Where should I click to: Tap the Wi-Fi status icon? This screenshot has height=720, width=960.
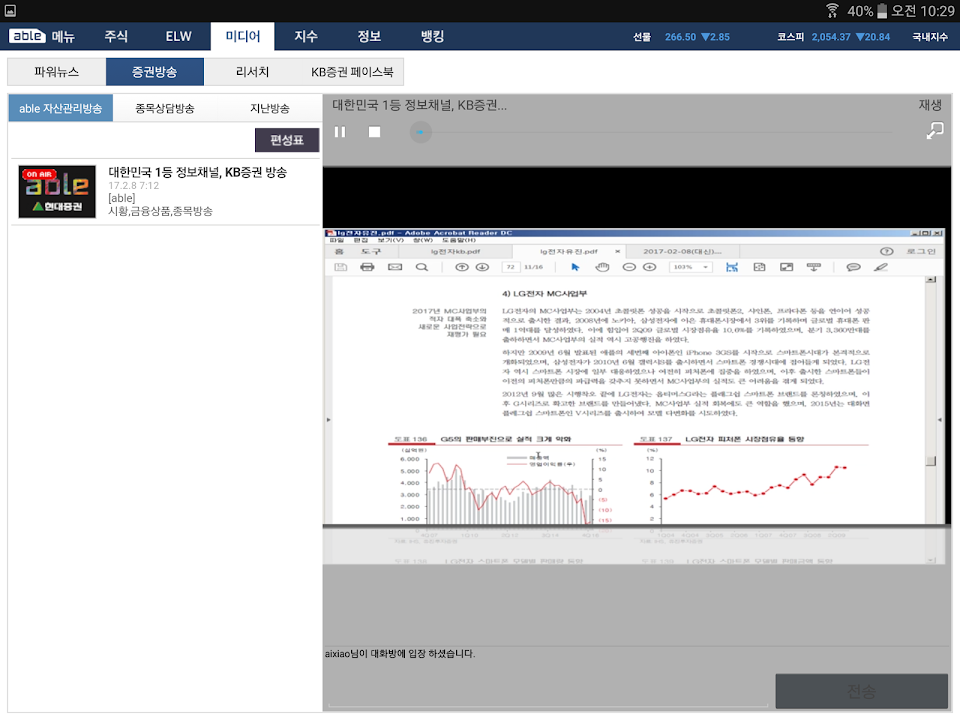[832, 10]
